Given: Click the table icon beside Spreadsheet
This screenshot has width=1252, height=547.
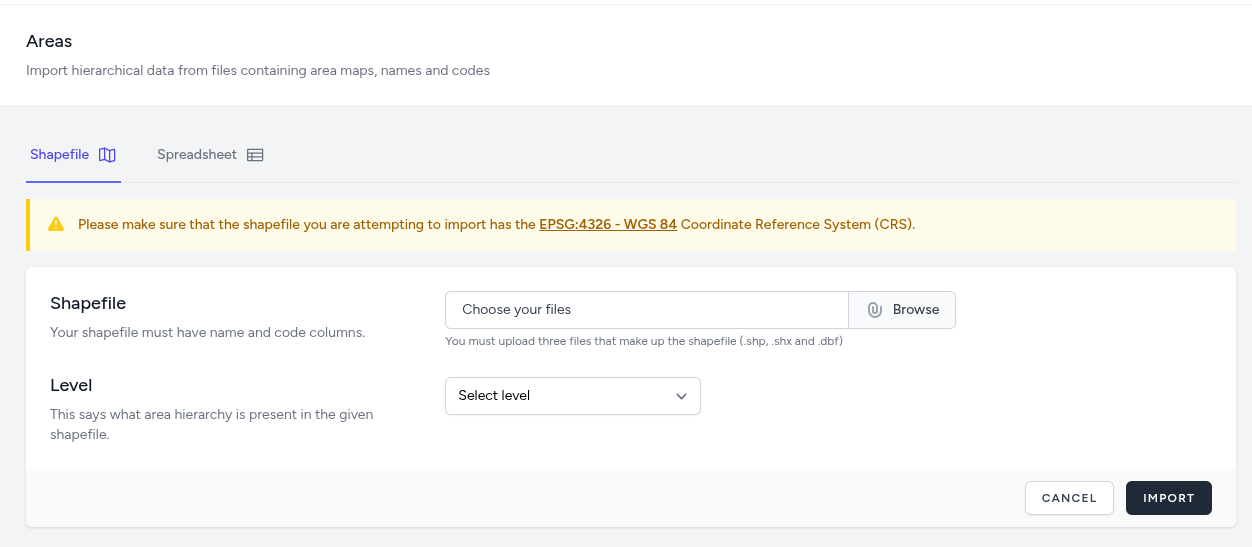Looking at the screenshot, I should (255, 155).
